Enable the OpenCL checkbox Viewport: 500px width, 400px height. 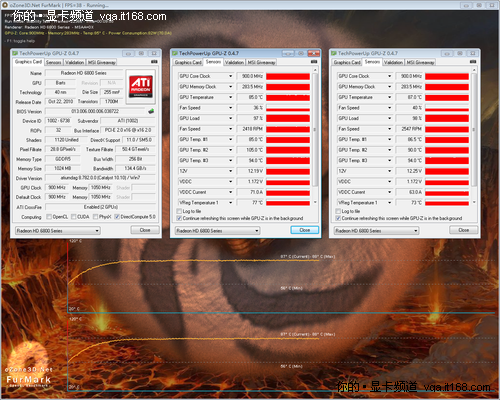(x=49, y=217)
